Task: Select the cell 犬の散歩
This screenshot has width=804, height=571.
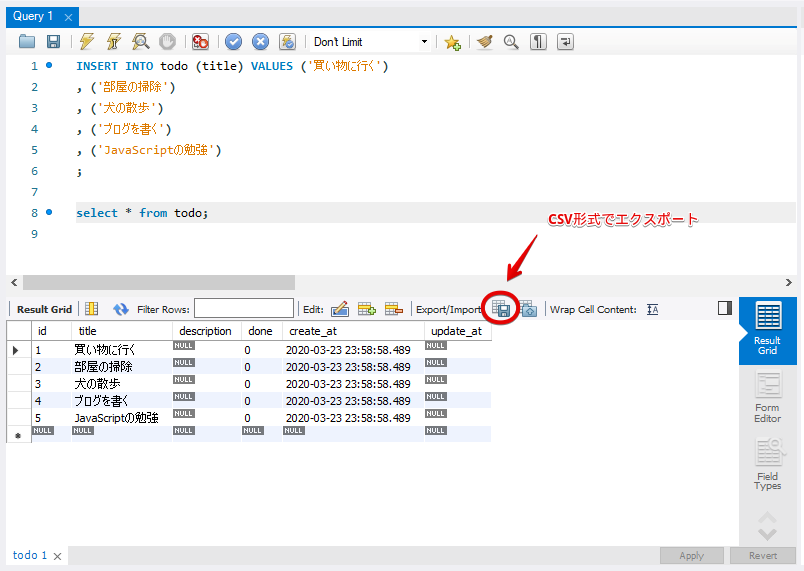Action: (x=122, y=383)
